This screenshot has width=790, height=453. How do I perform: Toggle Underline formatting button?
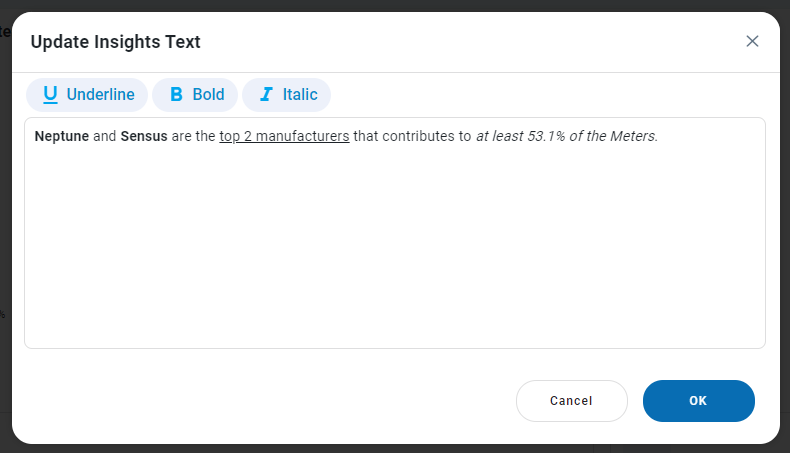pyautogui.click(x=88, y=95)
